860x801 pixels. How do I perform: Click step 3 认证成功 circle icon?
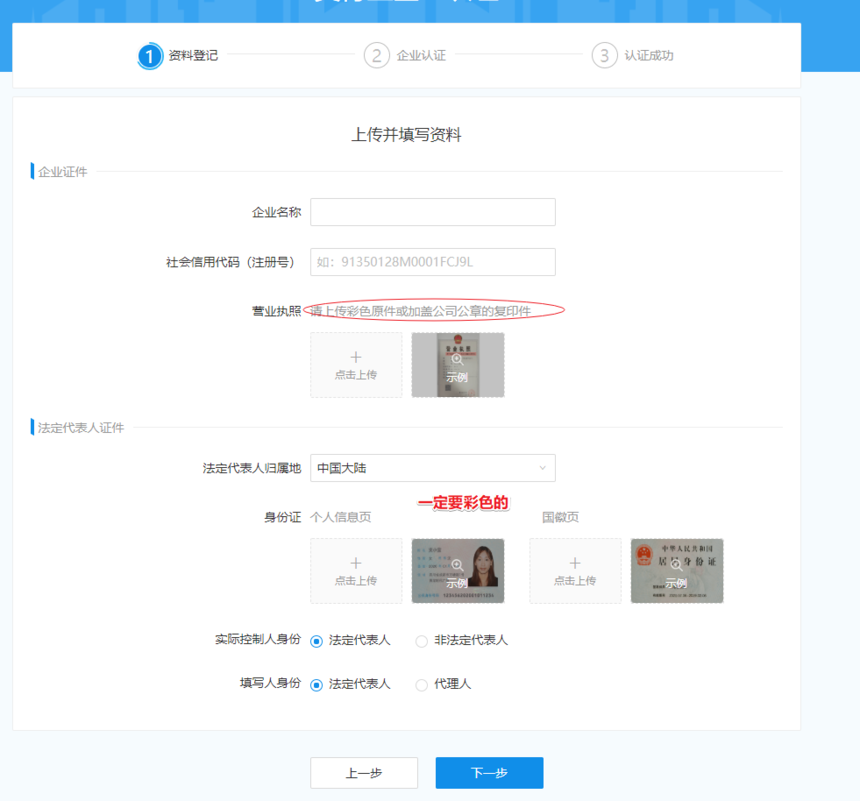click(604, 56)
